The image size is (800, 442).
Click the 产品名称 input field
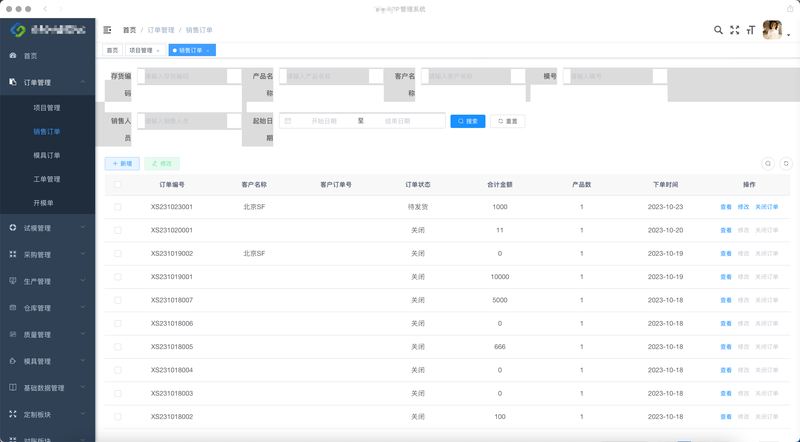[331, 77]
